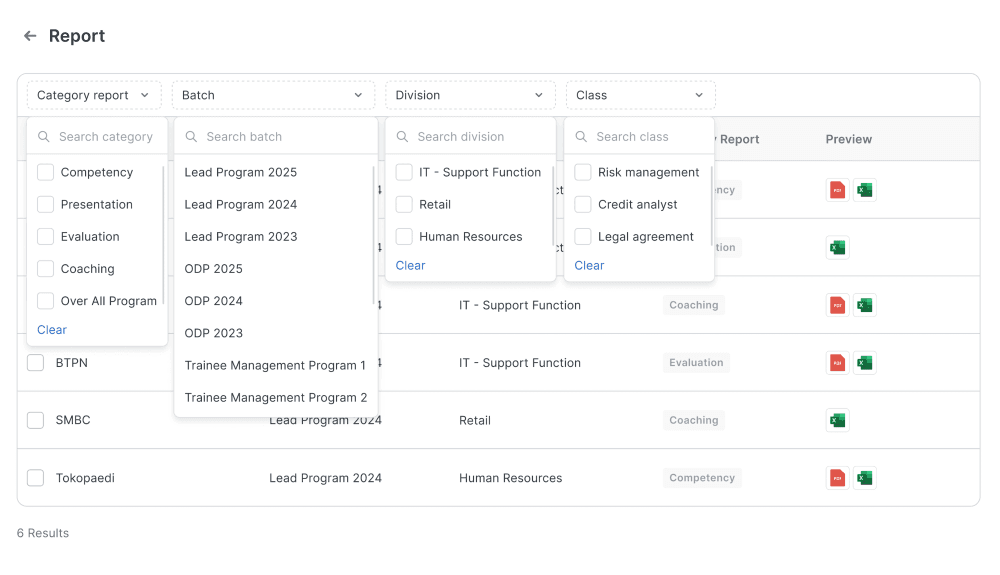This screenshot has width=1000, height=575.
Task: Check the Competency category option
Action: pos(45,172)
